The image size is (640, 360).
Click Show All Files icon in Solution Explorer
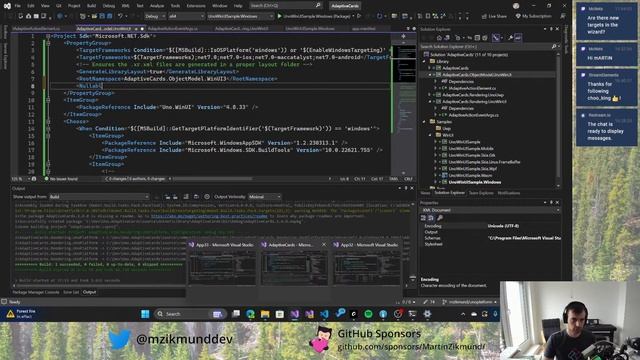(484, 38)
